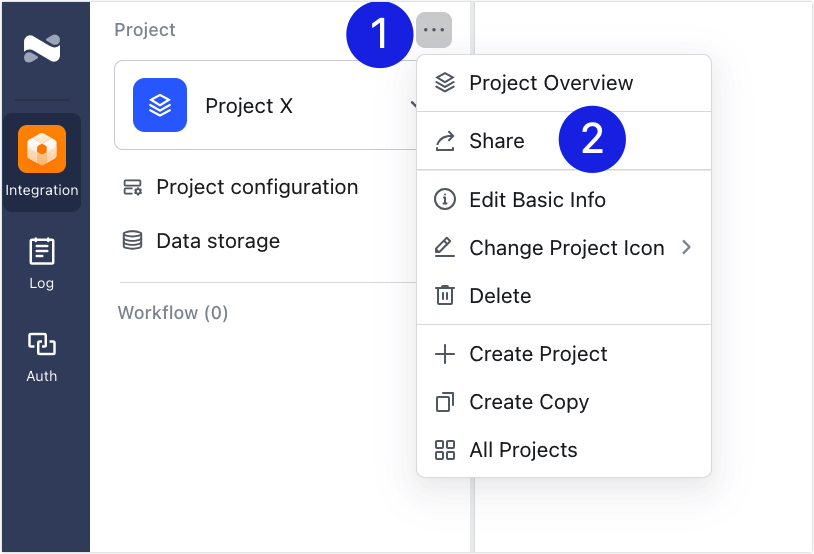This screenshot has height=554, width=814.
Task: Open All Projects from the menu
Action: tap(523, 450)
